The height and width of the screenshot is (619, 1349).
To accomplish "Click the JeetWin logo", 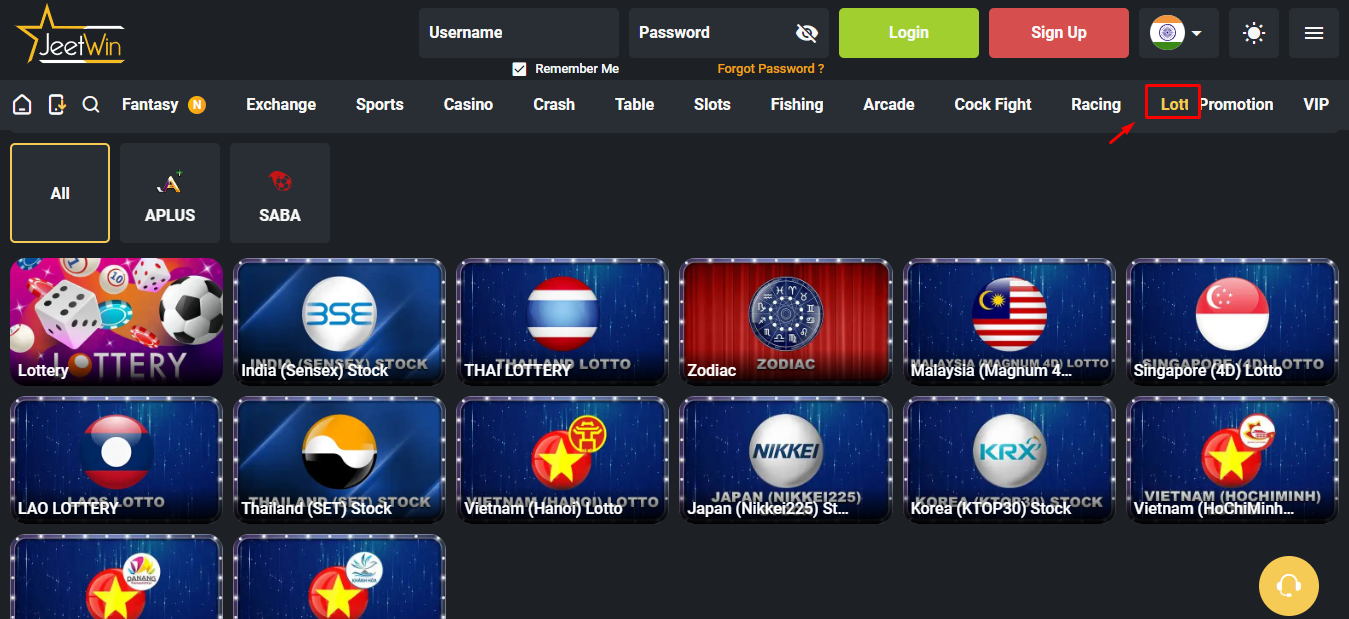I will [70, 35].
